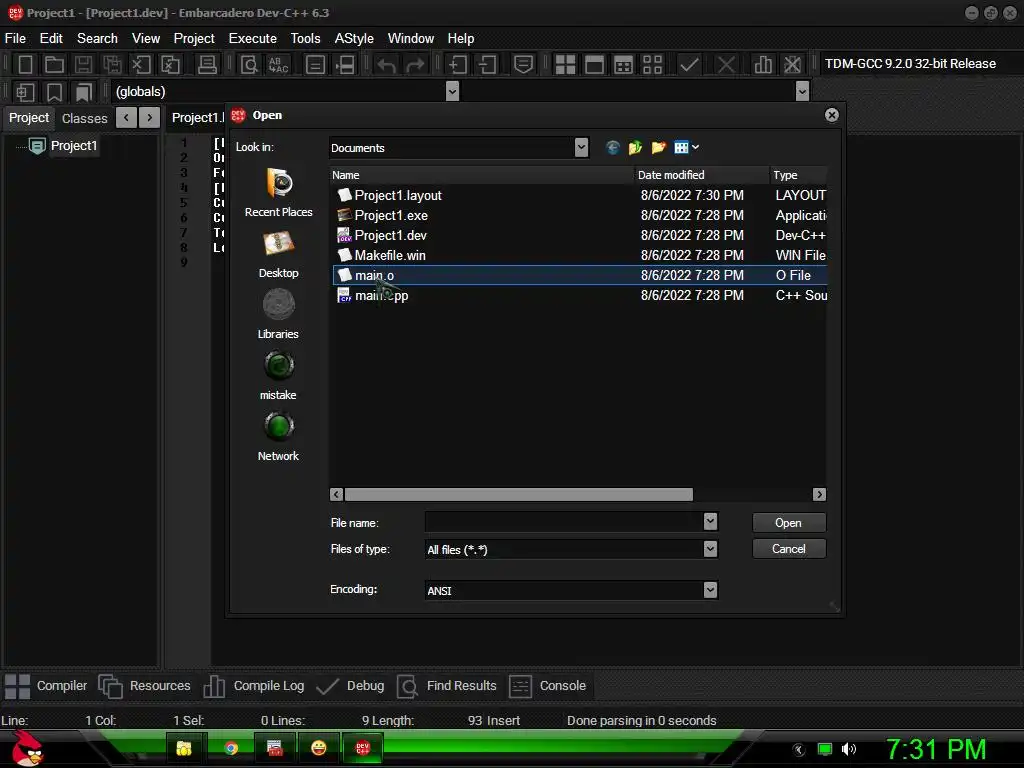Screen dimensions: 1024x768
Task: Click the Rebuild All toolbar icon
Action: (x=652, y=64)
